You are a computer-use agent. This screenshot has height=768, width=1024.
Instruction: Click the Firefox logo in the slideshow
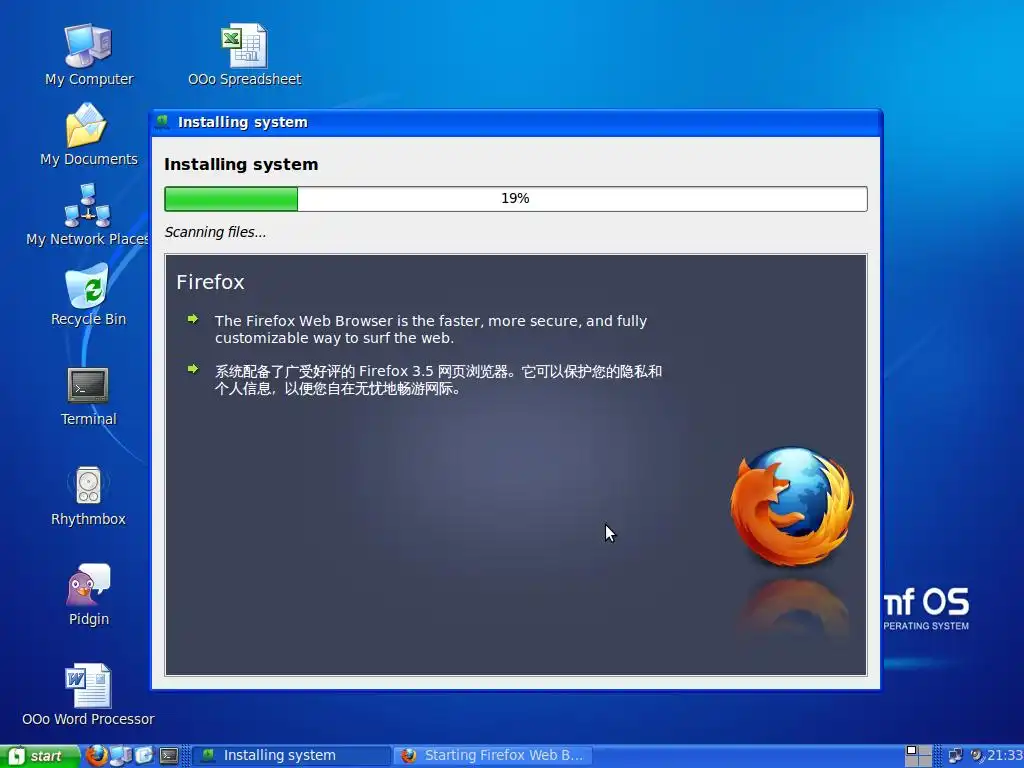tap(792, 505)
